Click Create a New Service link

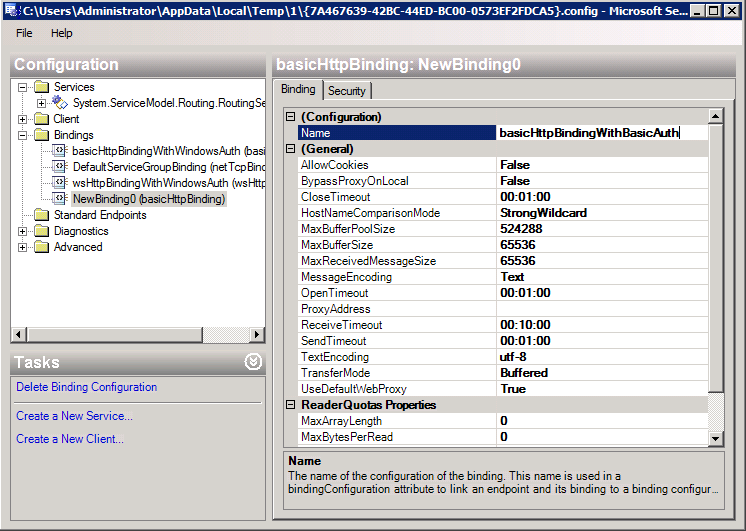coord(74,416)
